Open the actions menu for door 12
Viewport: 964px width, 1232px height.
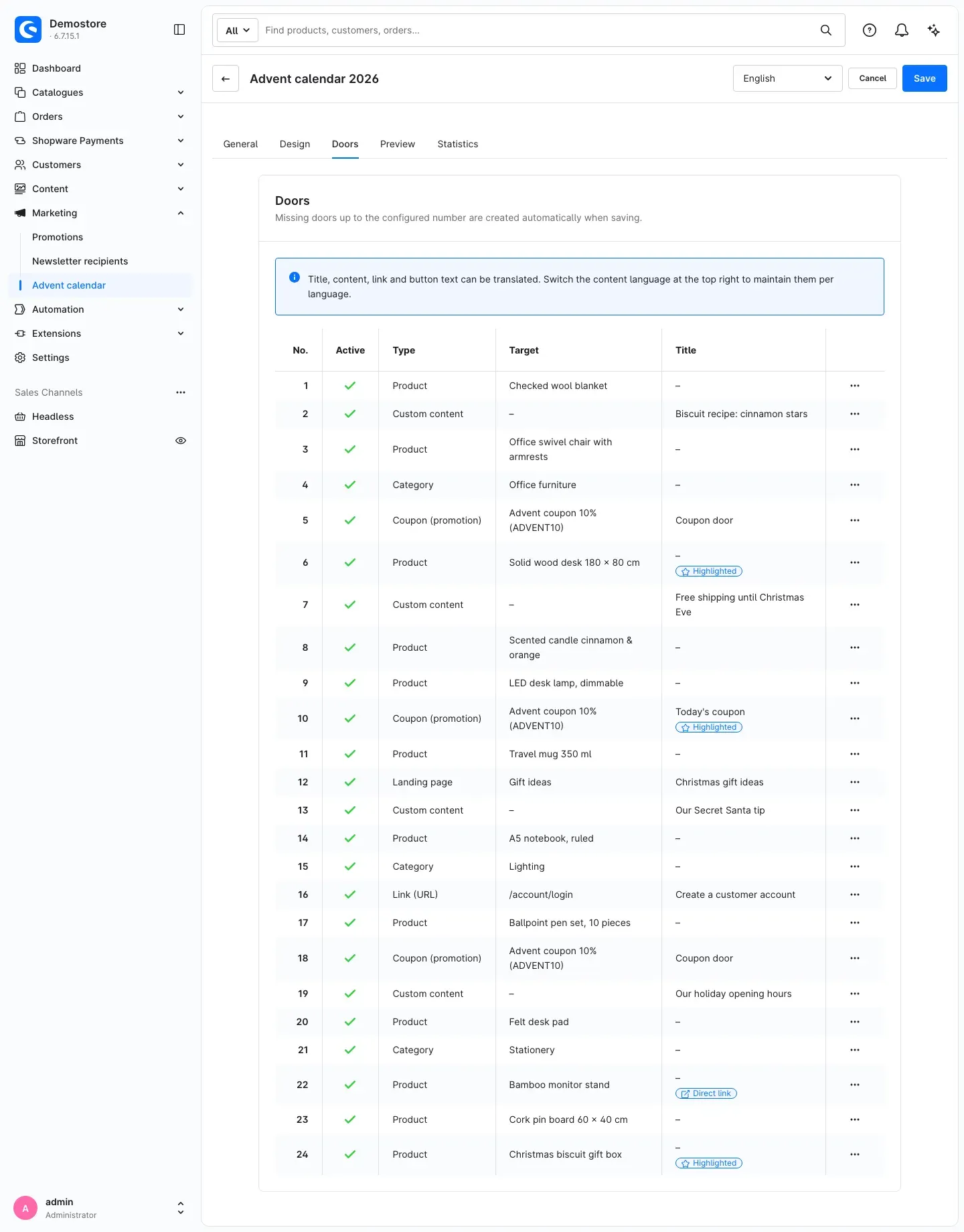pos(855,782)
